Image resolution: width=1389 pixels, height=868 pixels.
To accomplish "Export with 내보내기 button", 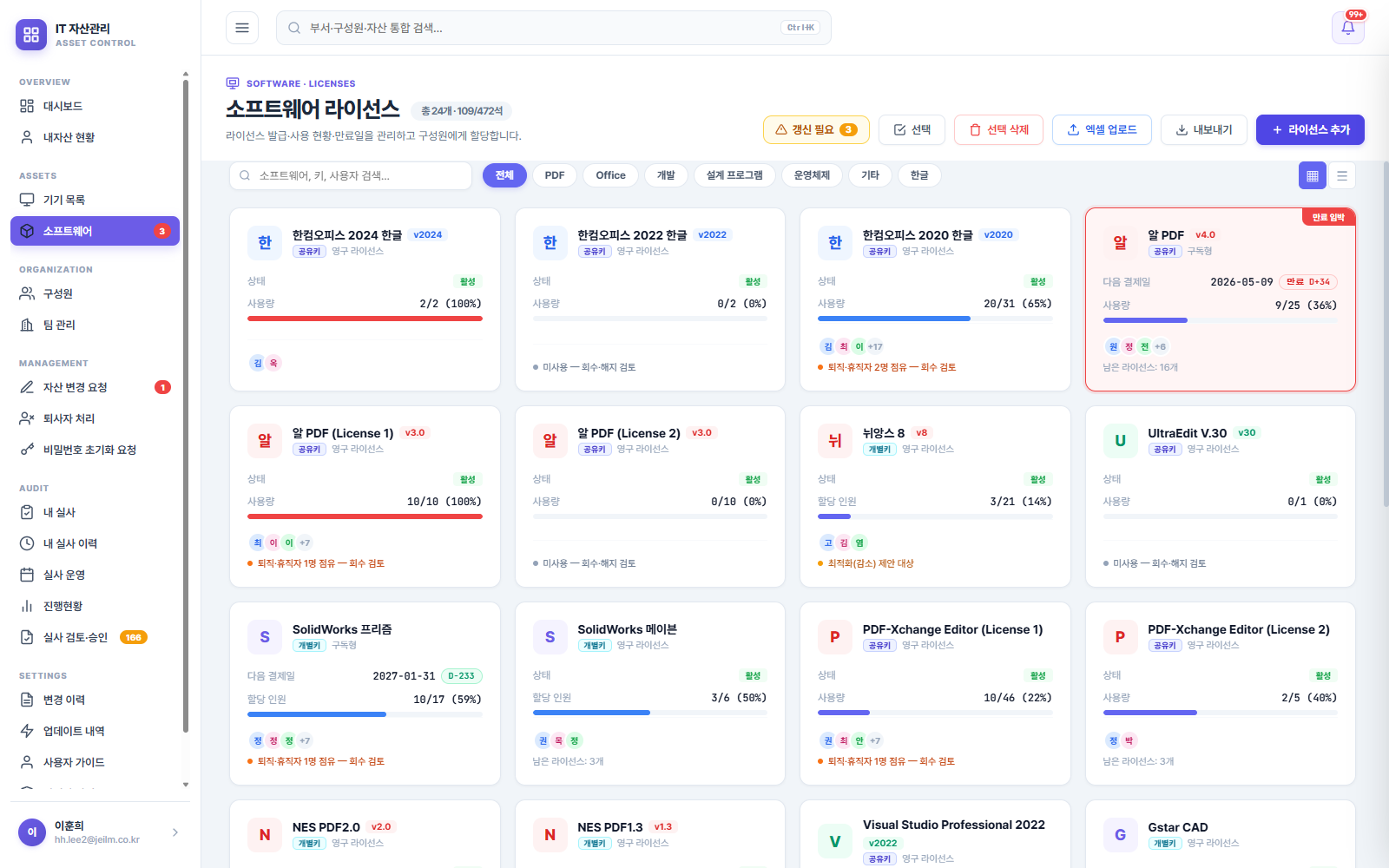I will [x=1204, y=129].
